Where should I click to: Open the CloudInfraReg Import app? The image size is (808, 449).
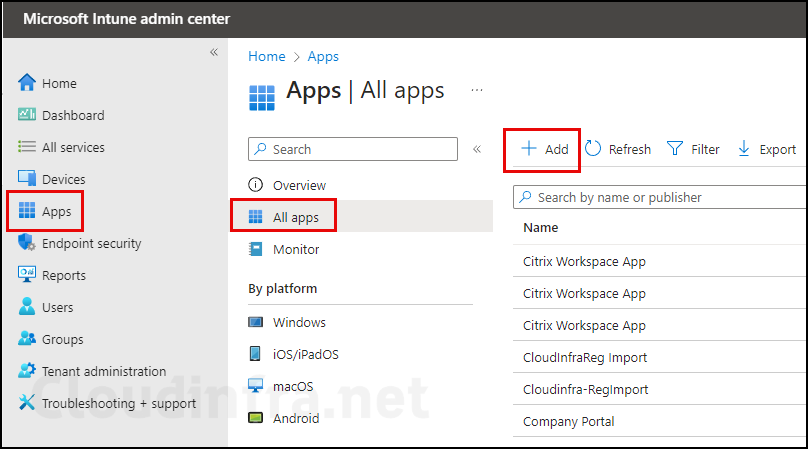tap(585, 358)
